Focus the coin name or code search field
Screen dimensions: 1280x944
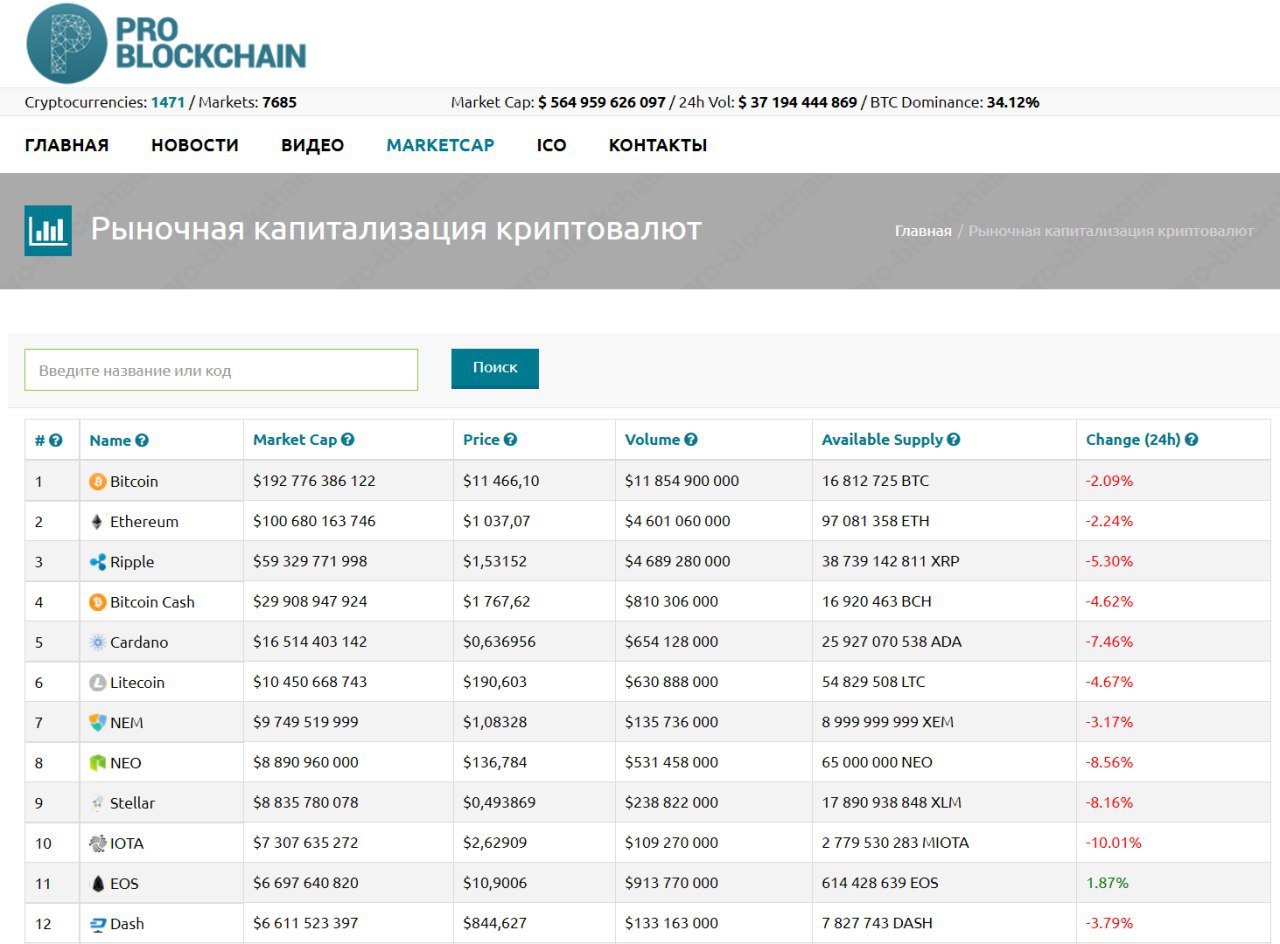pos(221,370)
